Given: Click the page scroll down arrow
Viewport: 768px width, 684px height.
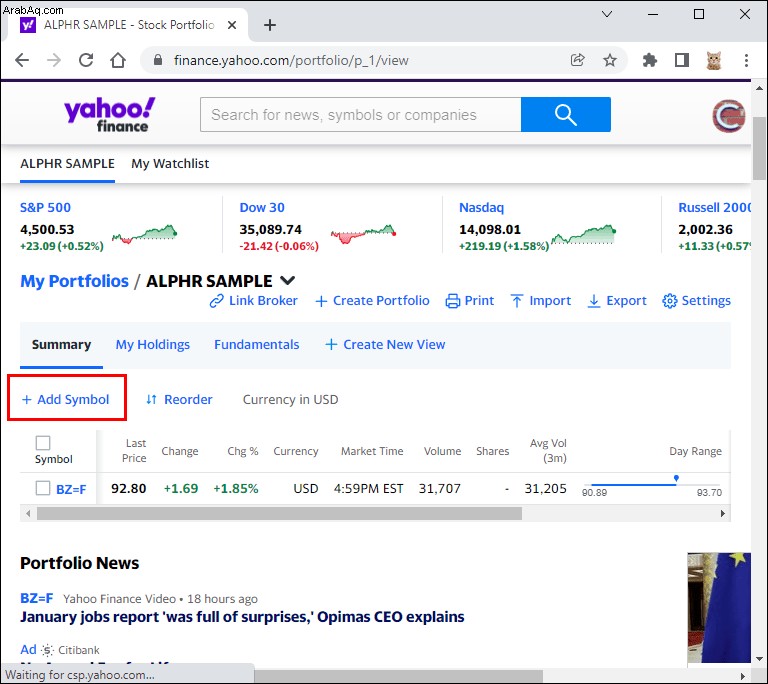Looking at the screenshot, I should click(x=759, y=659).
